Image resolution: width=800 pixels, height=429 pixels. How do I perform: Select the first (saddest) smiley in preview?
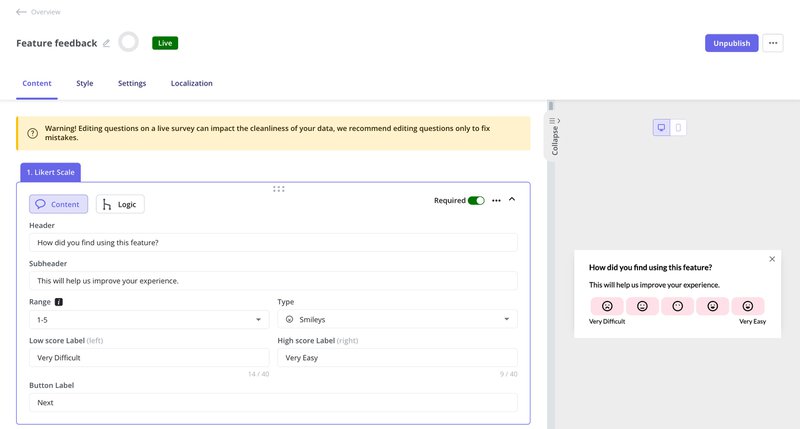coord(606,306)
